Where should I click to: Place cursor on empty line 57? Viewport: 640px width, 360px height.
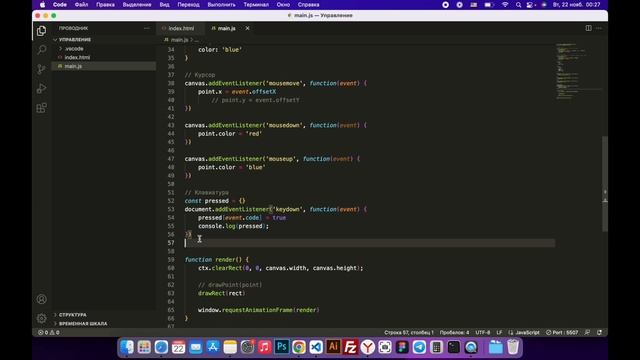[x=369, y=243]
